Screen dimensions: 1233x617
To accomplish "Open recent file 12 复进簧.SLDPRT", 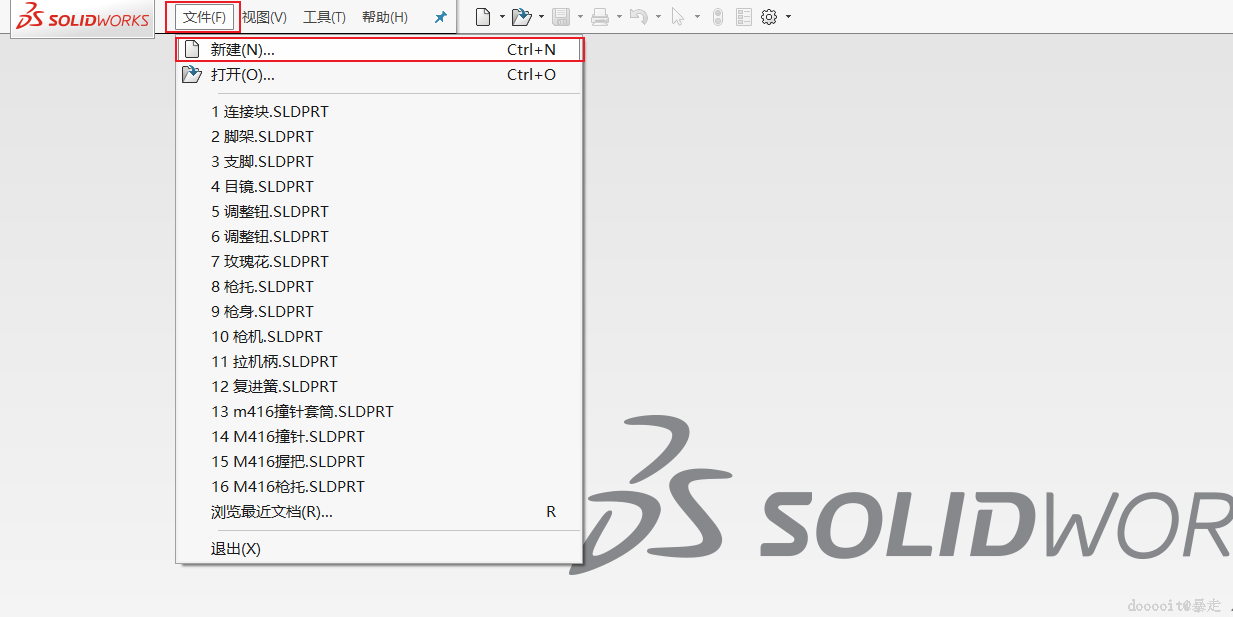I will click(379, 386).
